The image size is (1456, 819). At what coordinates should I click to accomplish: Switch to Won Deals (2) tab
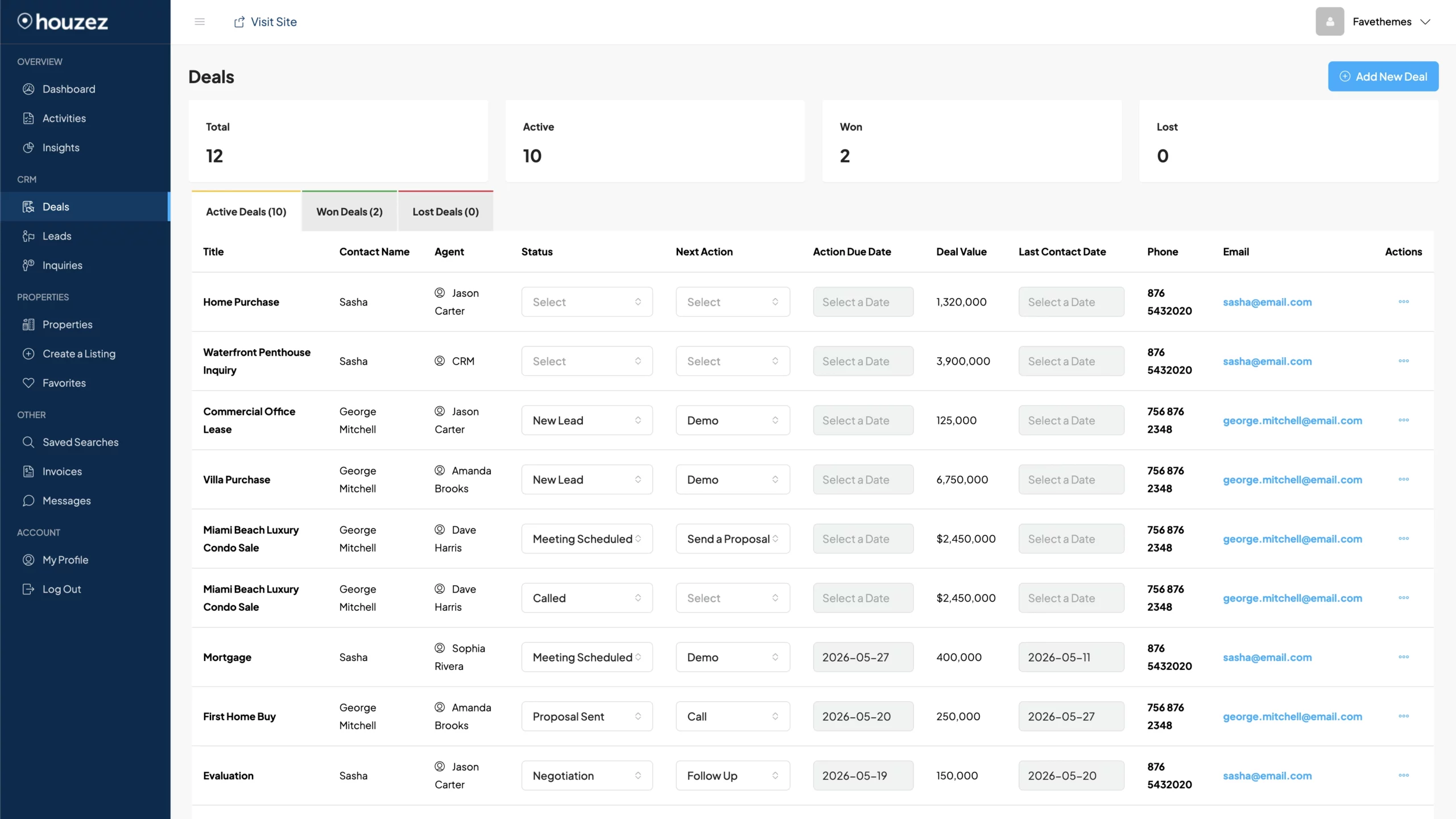349,211
